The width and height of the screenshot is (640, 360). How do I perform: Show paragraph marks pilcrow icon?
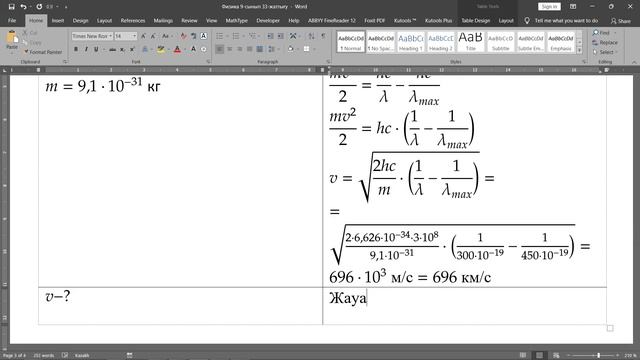[323, 36]
